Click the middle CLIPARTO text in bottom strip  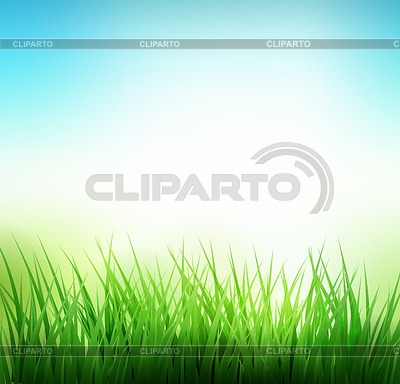click(x=160, y=351)
